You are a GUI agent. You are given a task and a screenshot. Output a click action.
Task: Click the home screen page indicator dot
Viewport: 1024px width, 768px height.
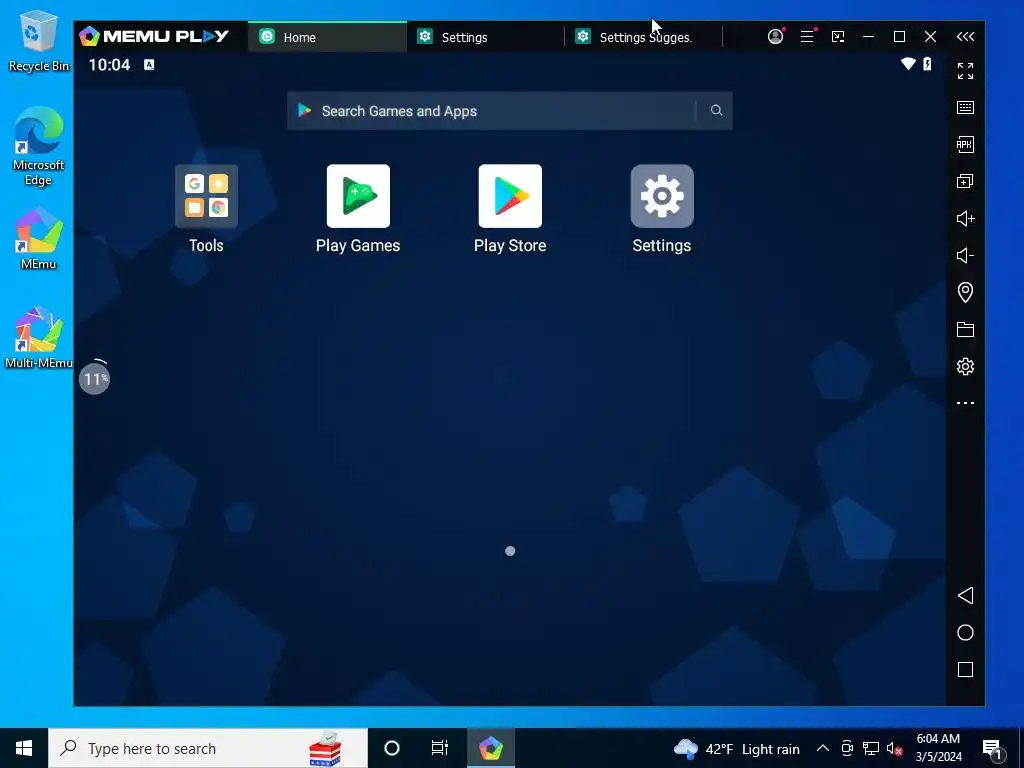point(510,551)
